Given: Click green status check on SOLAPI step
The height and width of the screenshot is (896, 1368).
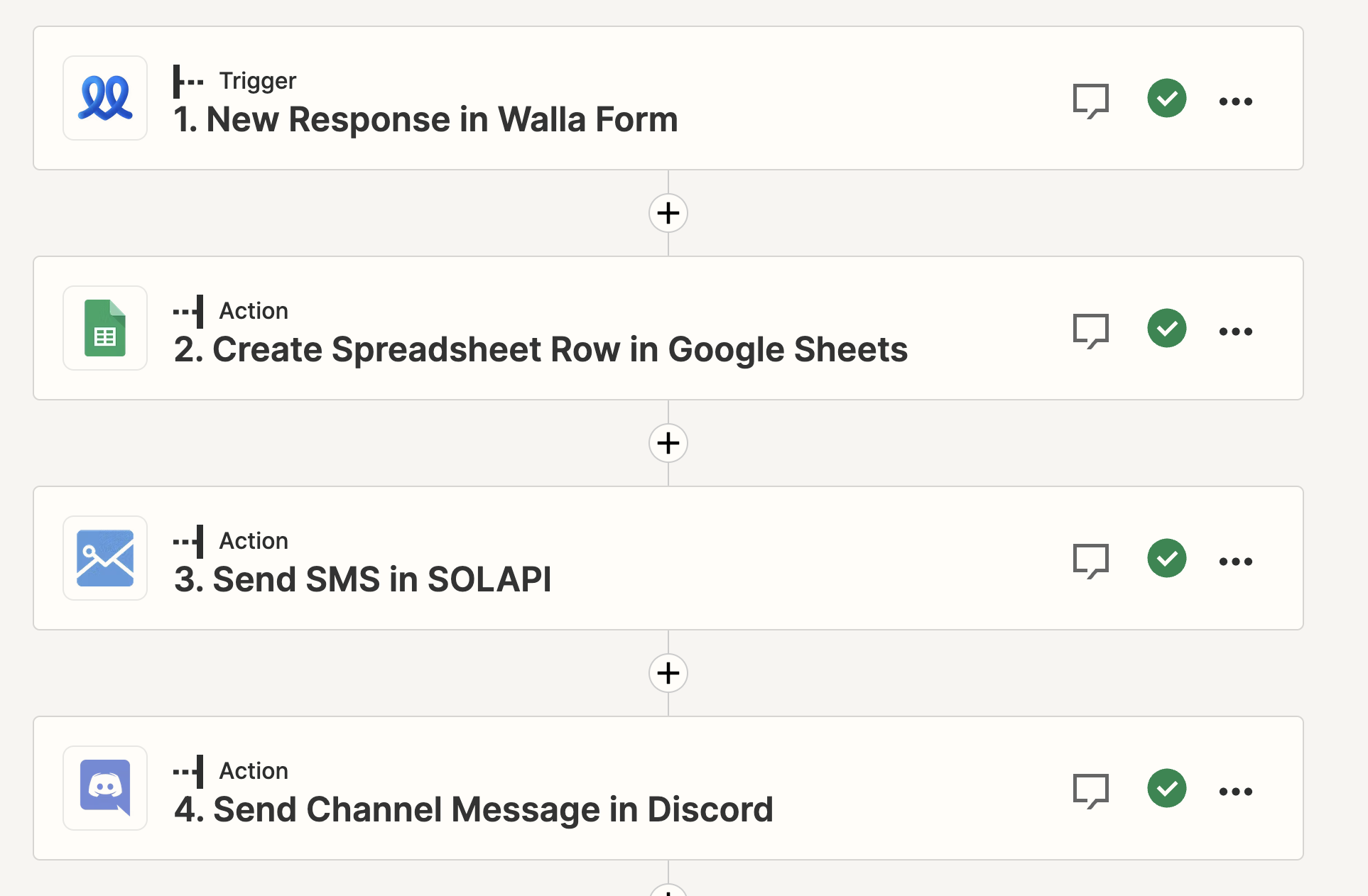Looking at the screenshot, I should coord(1167,558).
